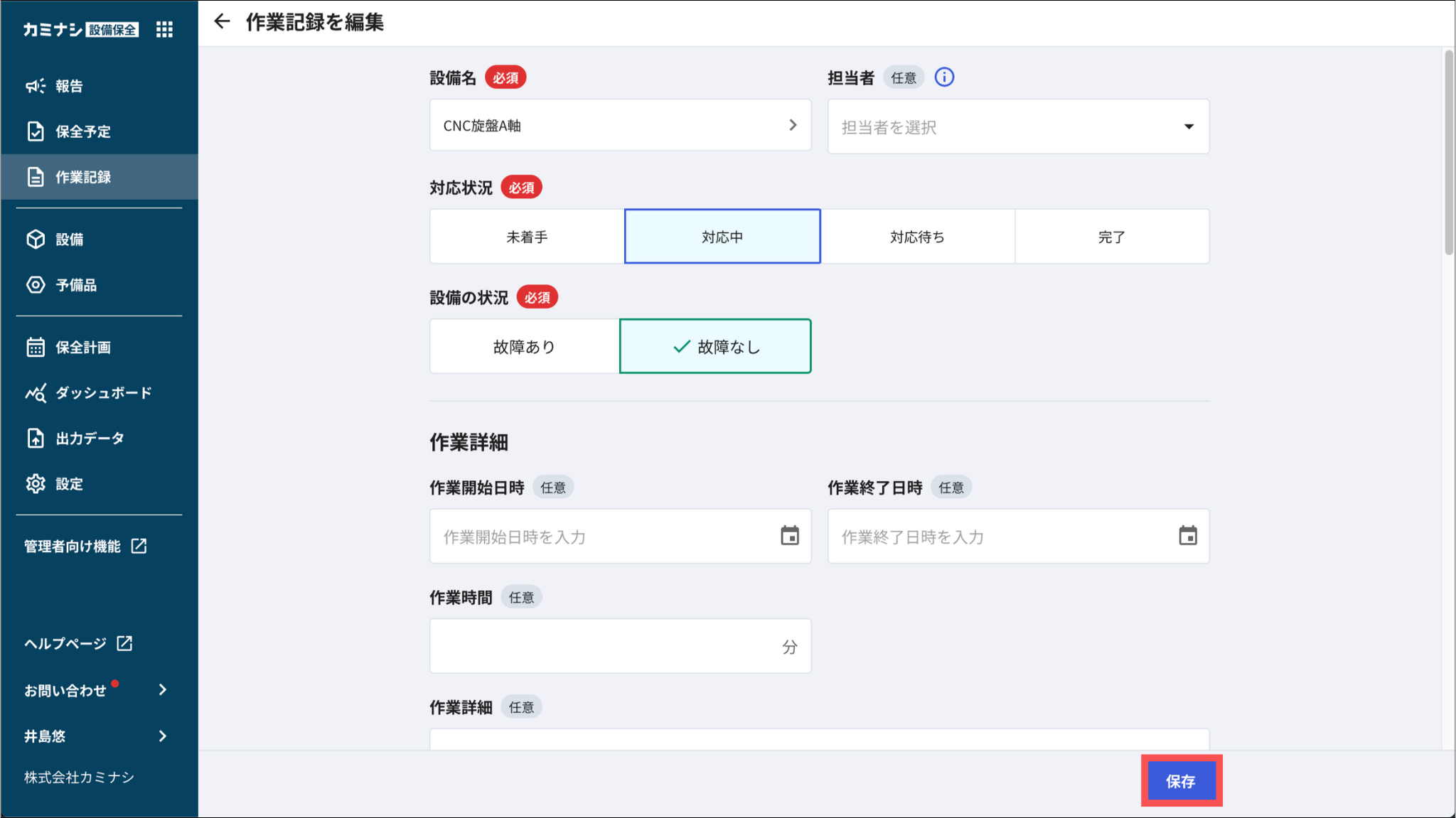
Task: Click the 設定 gear icon in sidebar
Action: 36,484
